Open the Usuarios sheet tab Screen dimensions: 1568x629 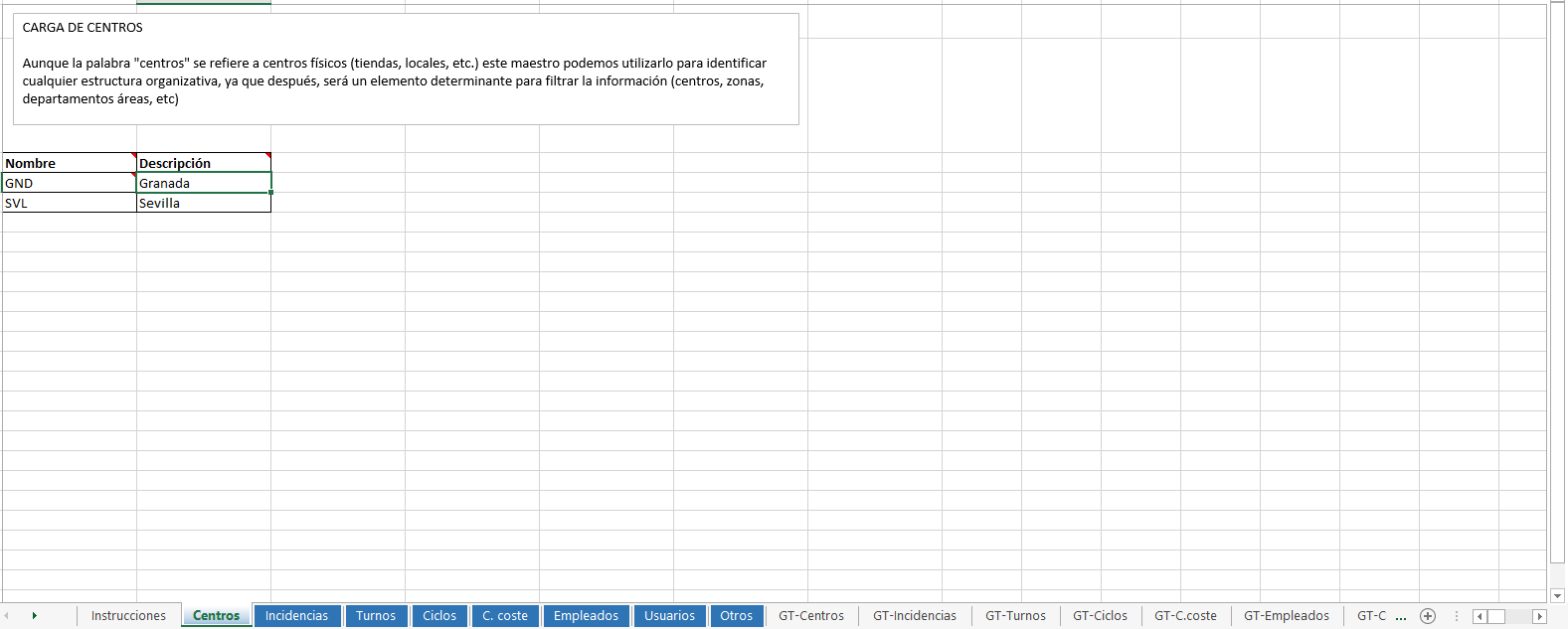(669, 616)
